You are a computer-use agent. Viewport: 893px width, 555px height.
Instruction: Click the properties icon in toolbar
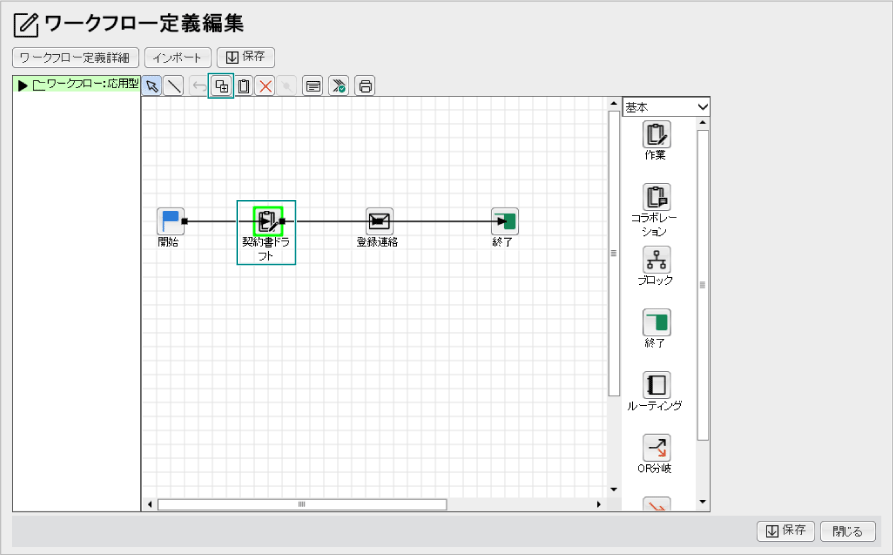(313, 86)
